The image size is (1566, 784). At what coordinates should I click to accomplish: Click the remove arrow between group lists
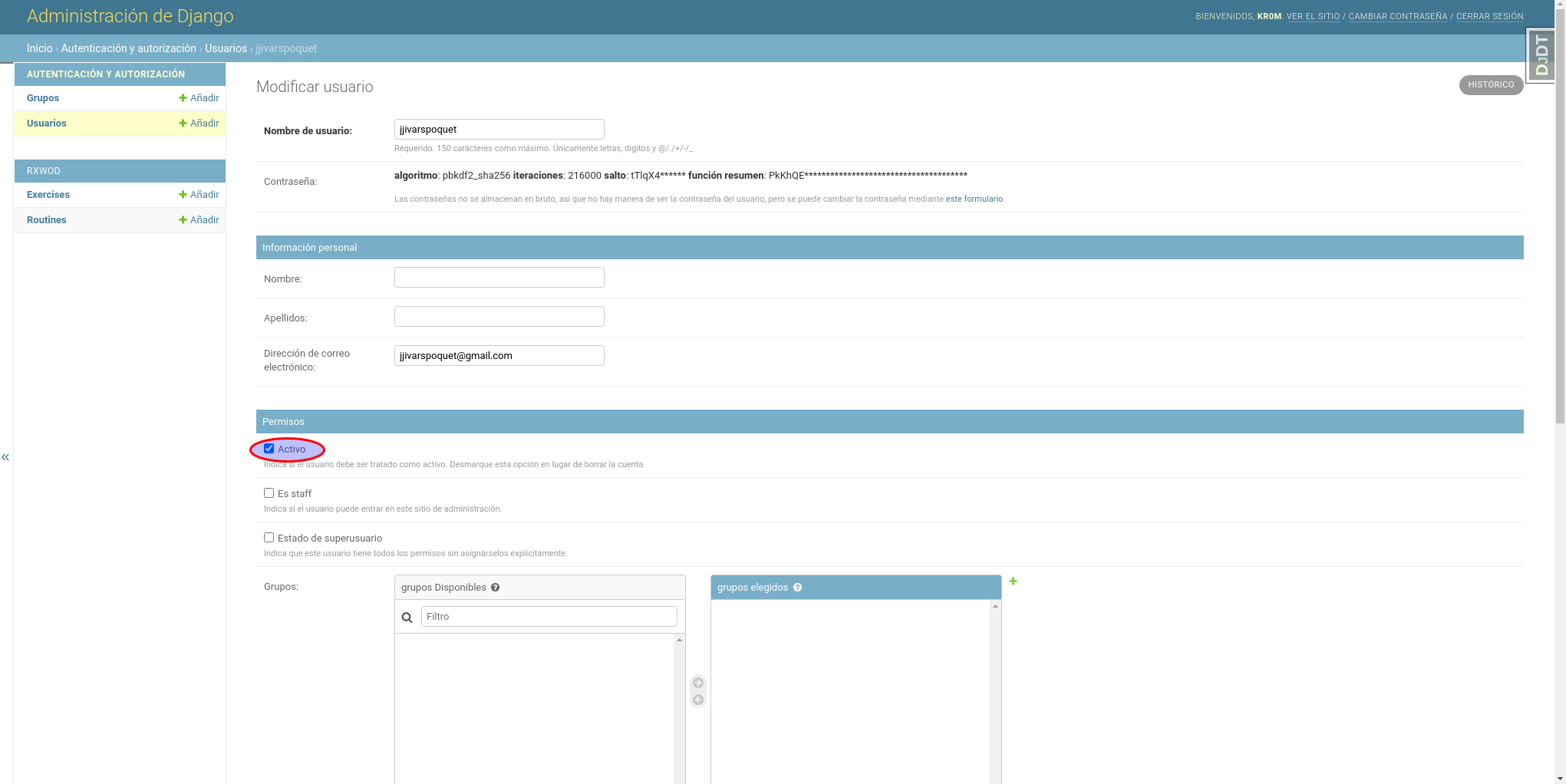(x=698, y=700)
